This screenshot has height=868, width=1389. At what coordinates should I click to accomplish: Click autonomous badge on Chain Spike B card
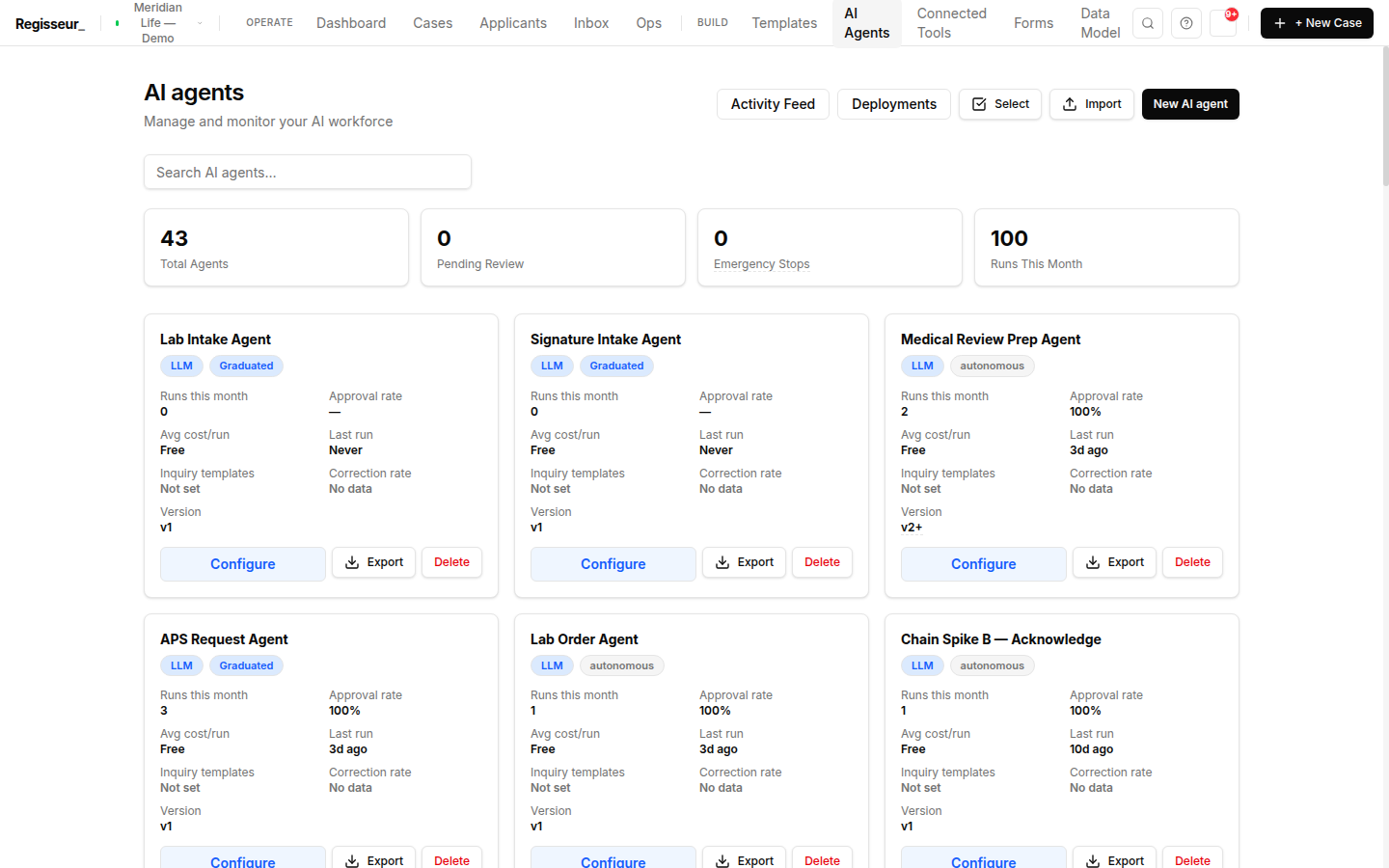[992, 665]
